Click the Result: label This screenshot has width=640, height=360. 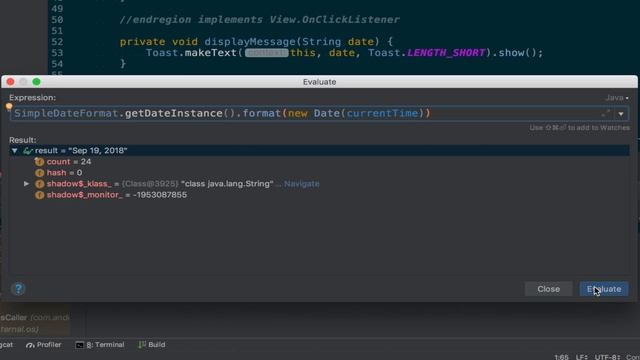point(23,140)
